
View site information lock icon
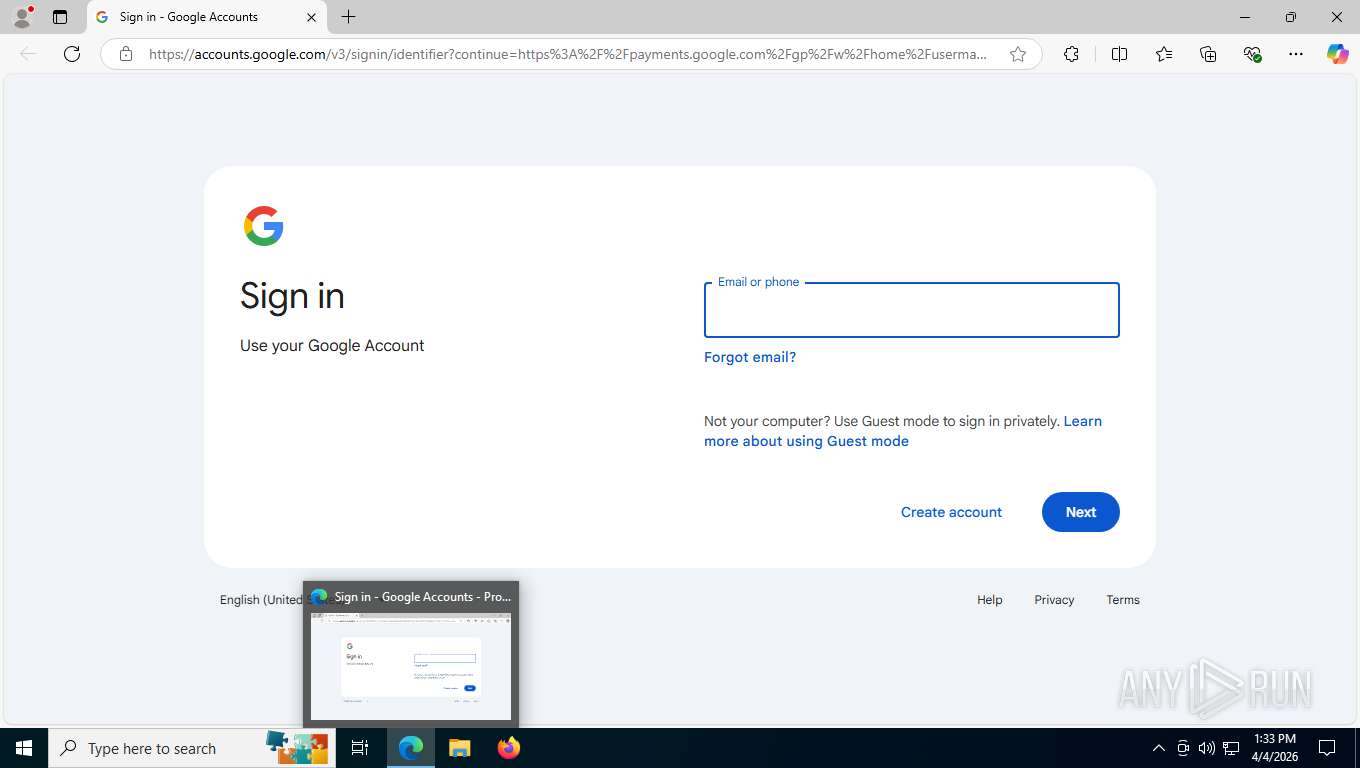coord(126,54)
